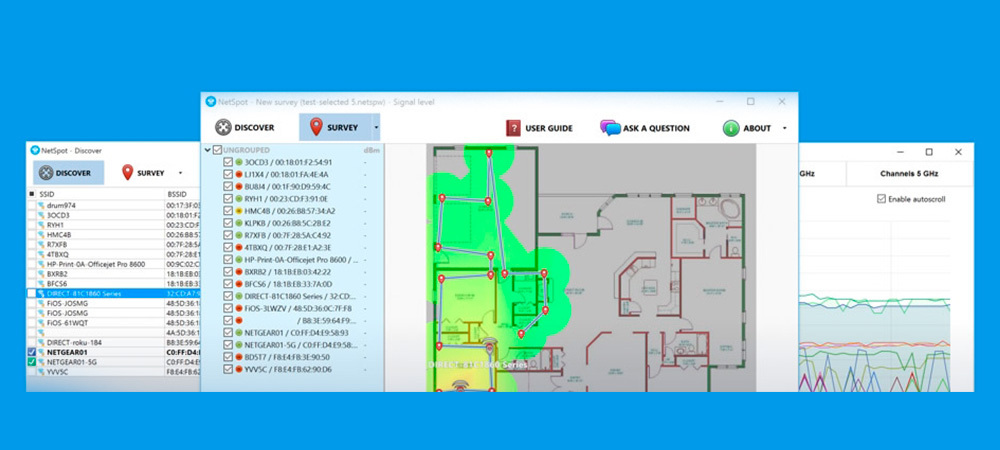Viewport: 1000px width, 450px height.
Task: Click the yellow status dot beside HMC4B in the Survey list
Action: coord(239,211)
